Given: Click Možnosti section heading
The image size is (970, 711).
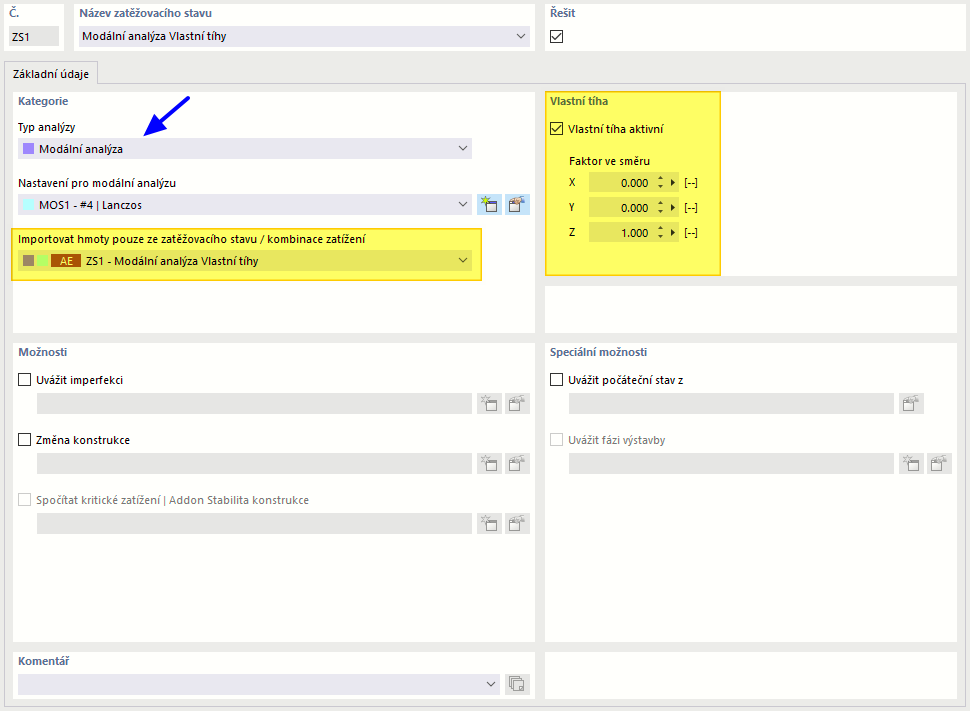Looking at the screenshot, I should click(x=43, y=351).
